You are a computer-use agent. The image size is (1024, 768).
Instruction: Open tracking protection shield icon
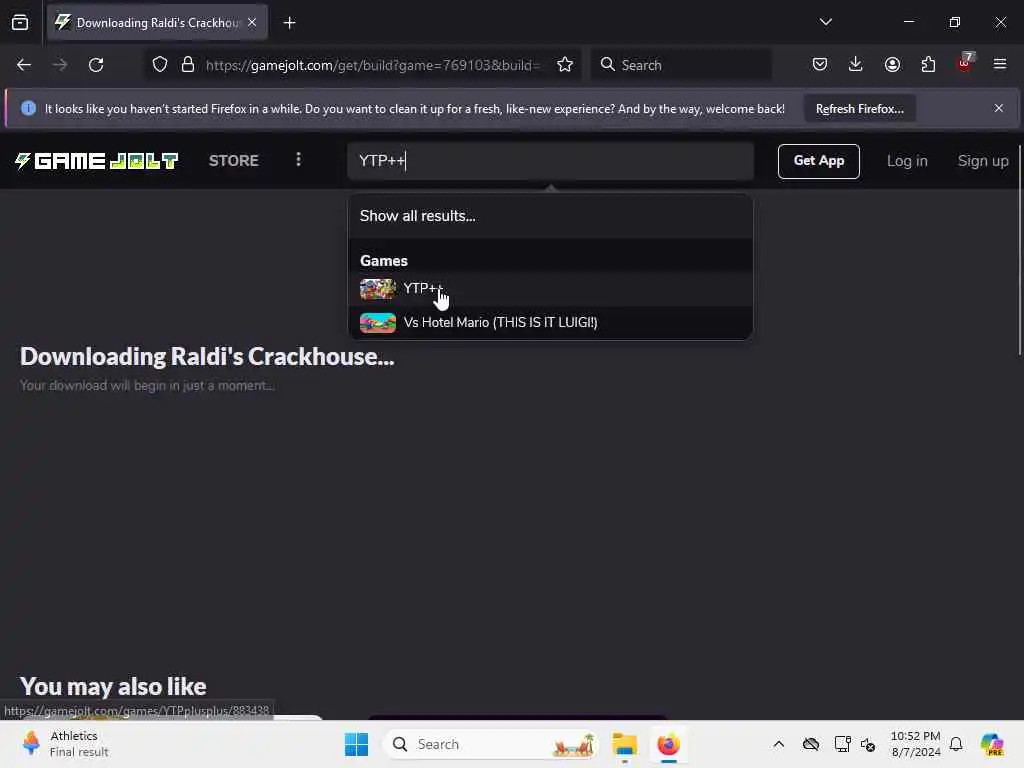[160, 65]
